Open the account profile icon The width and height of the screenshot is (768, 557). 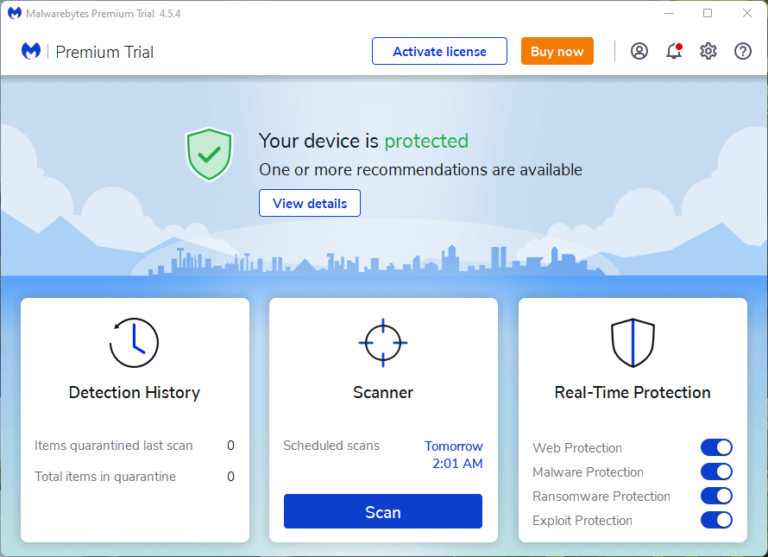pyautogui.click(x=639, y=51)
